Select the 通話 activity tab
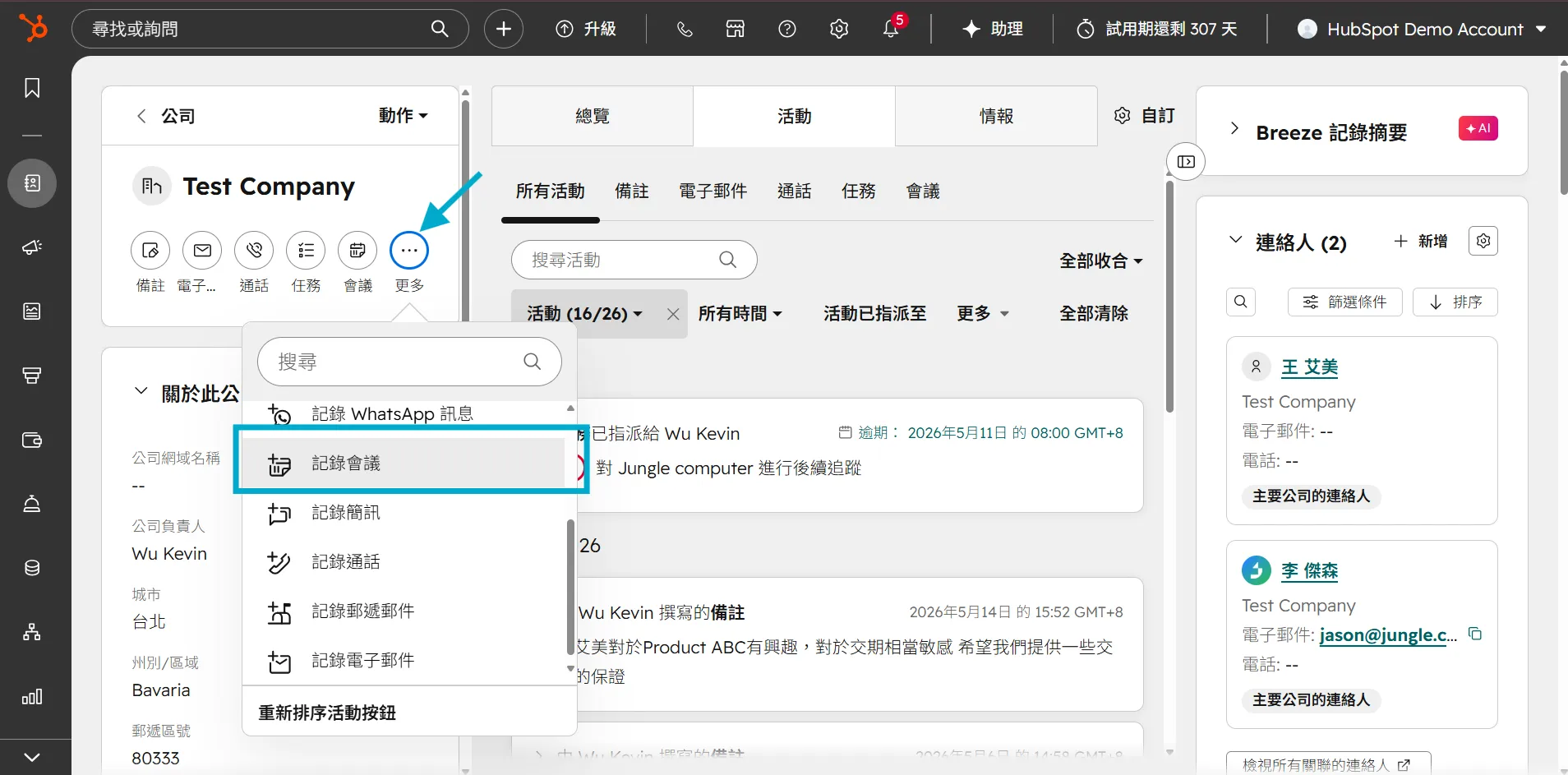Viewport: 1568px width, 775px height. coord(794,191)
